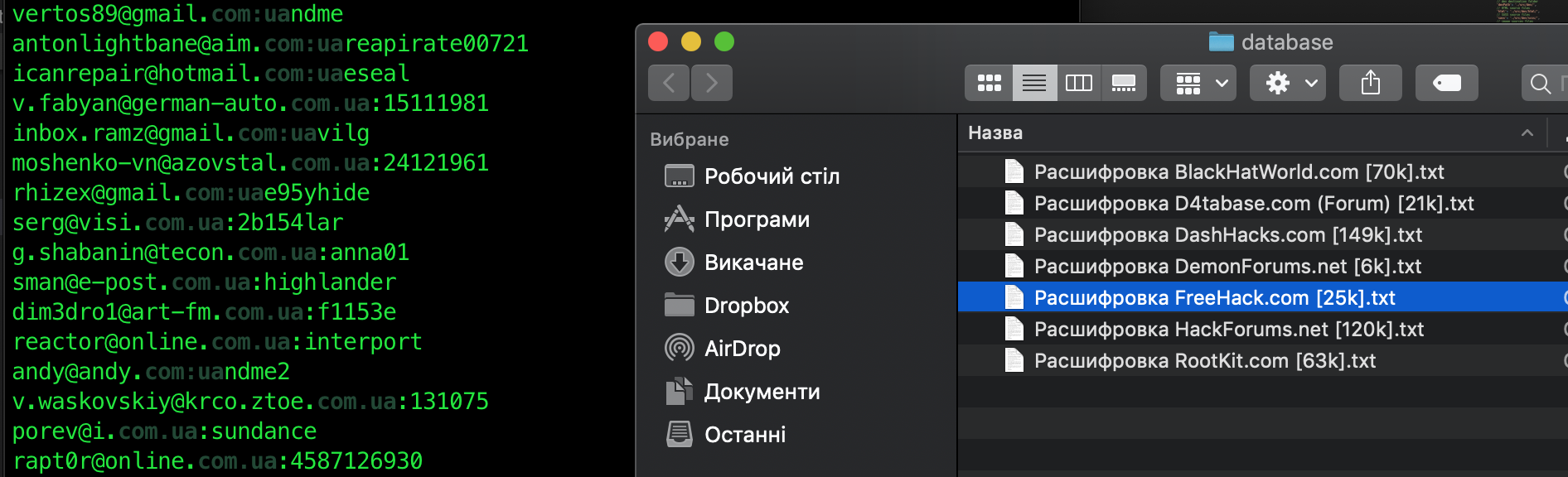This screenshot has height=477, width=1568.
Task: Select the BlackHatWorld.com [70k].txt file
Action: click(x=1262, y=172)
